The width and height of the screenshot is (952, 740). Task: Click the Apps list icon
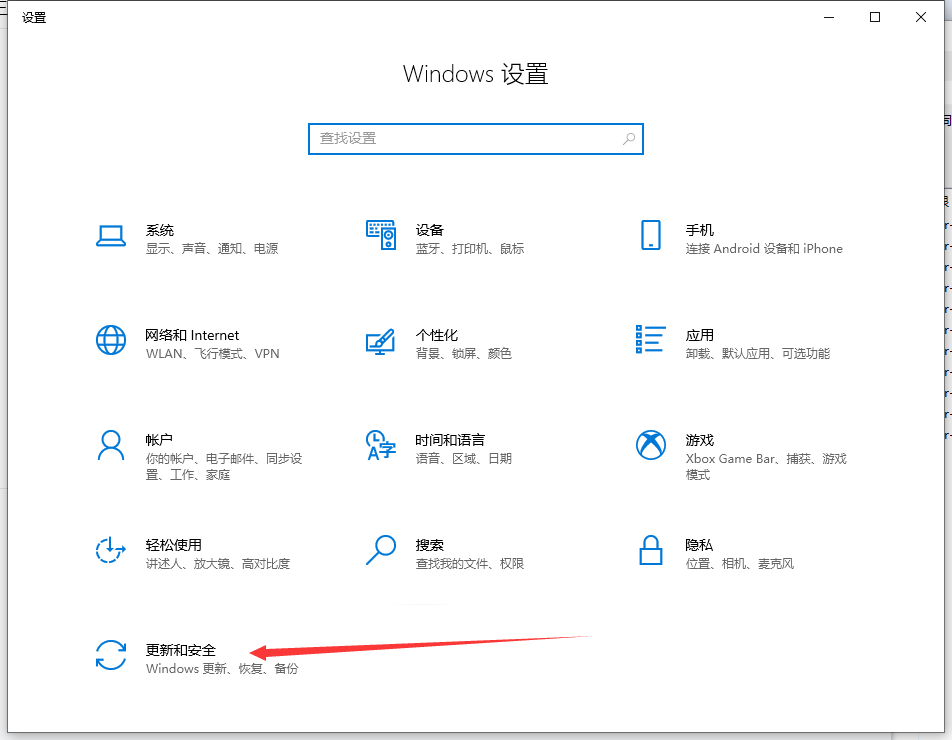(x=651, y=339)
